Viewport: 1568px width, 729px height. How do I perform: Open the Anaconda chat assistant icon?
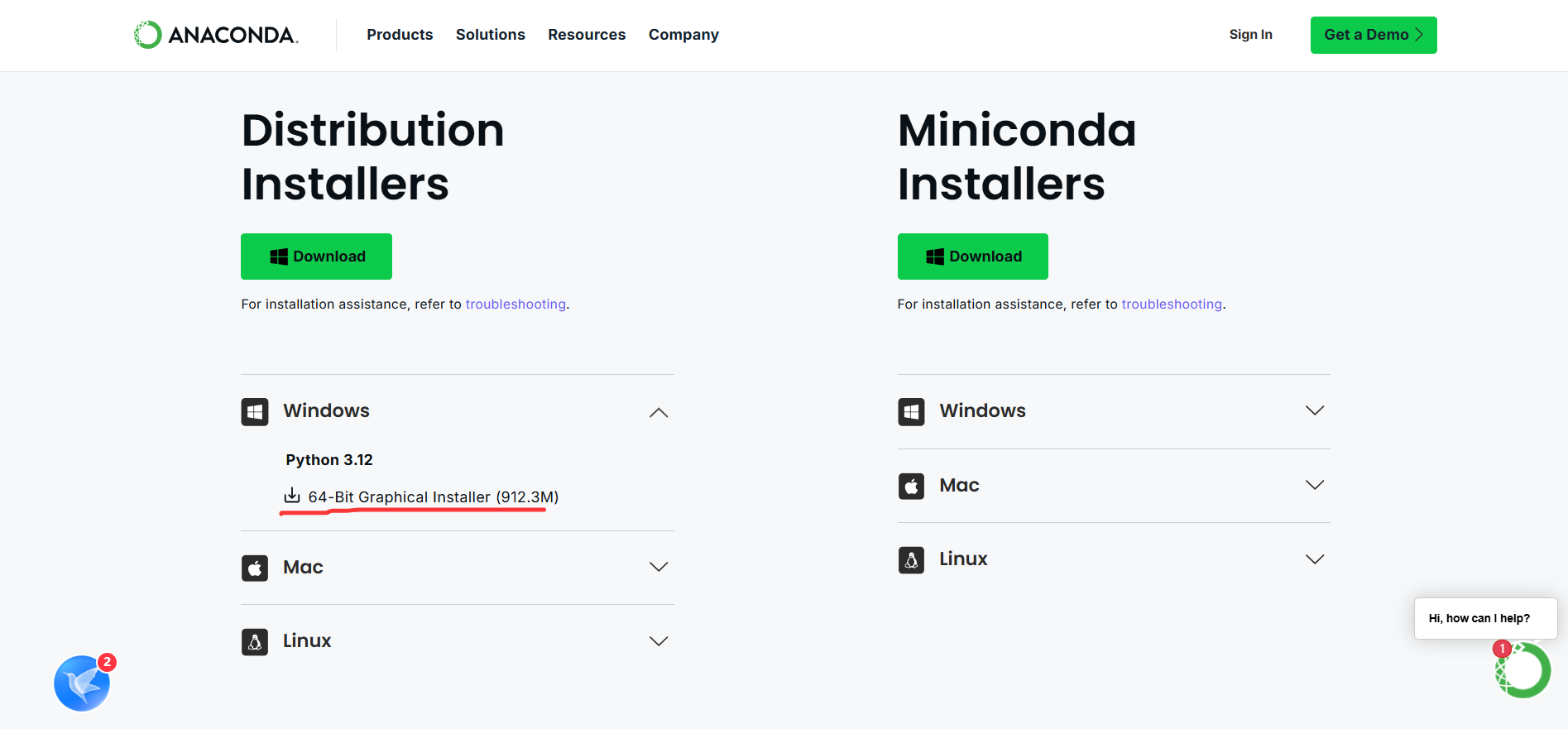[x=1523, y=669]
